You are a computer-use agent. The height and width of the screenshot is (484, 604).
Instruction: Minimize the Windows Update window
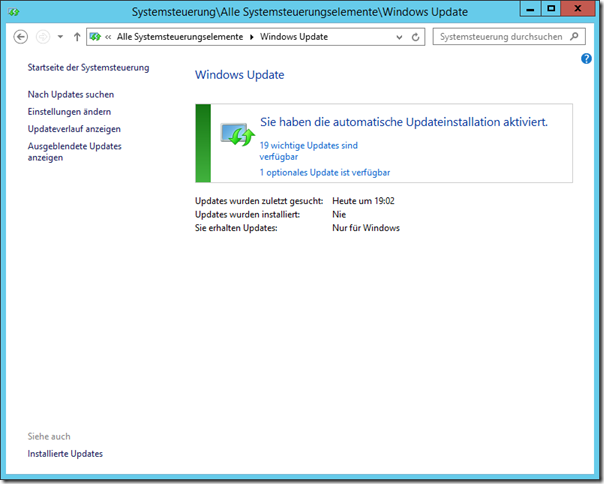point(530,9)
